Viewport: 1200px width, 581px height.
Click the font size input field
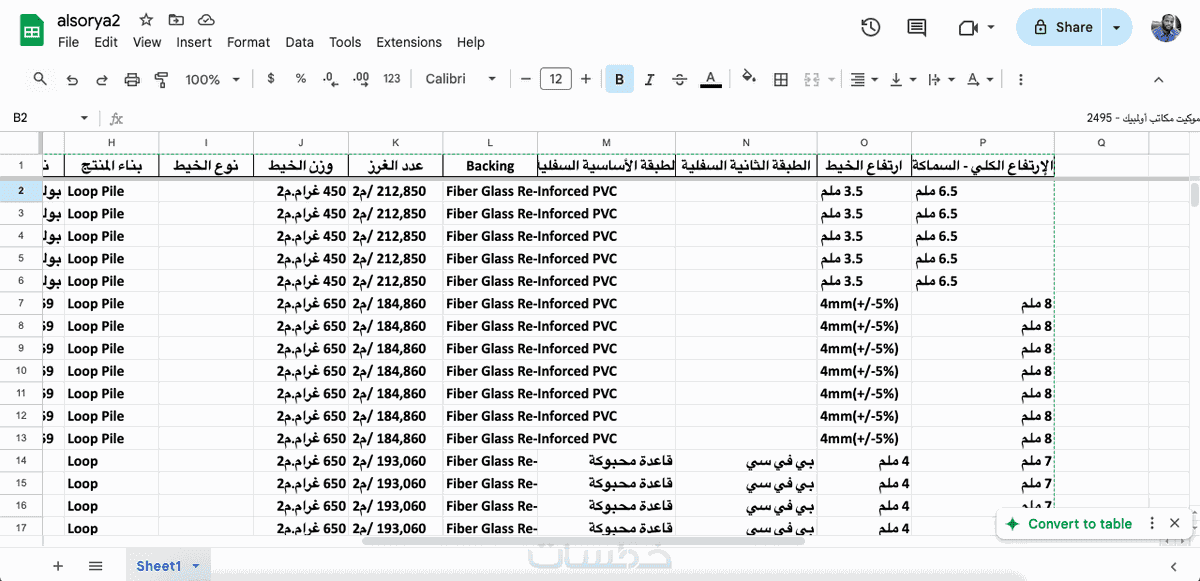(x=556, y=79)
